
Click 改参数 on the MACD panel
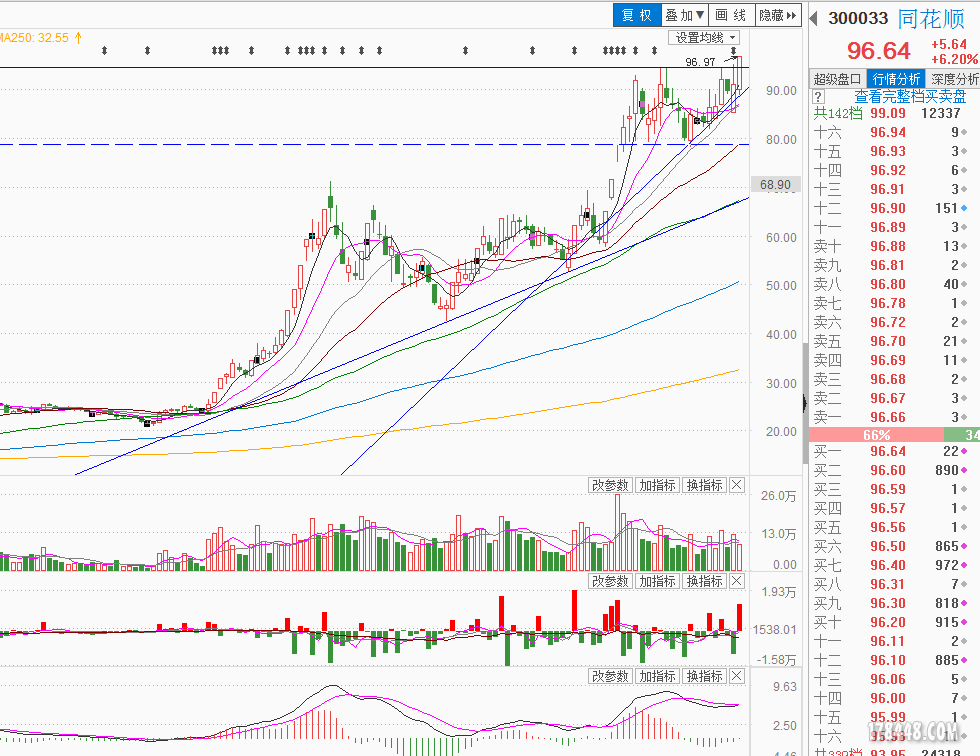point(610,676)
